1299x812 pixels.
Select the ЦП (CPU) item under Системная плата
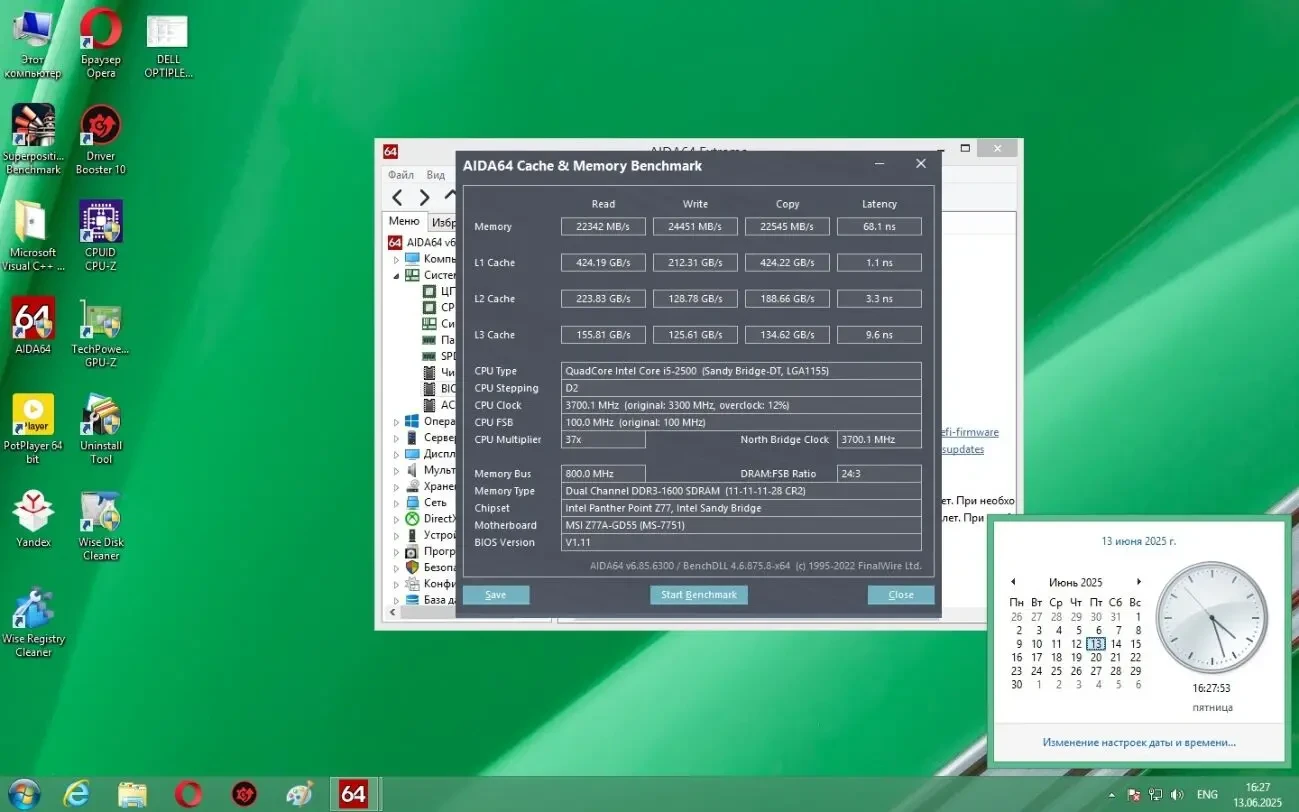(x=430, y=291)
